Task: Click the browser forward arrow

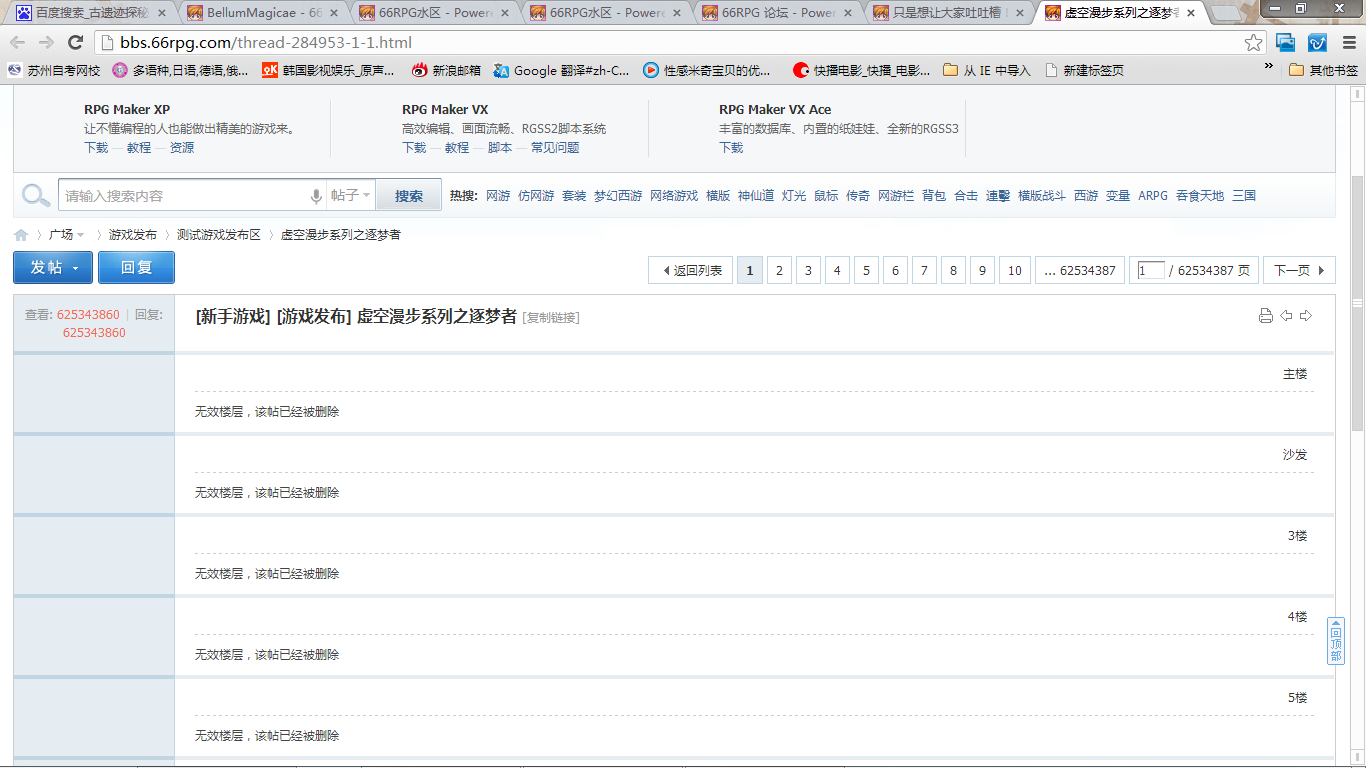Action: 46,42
